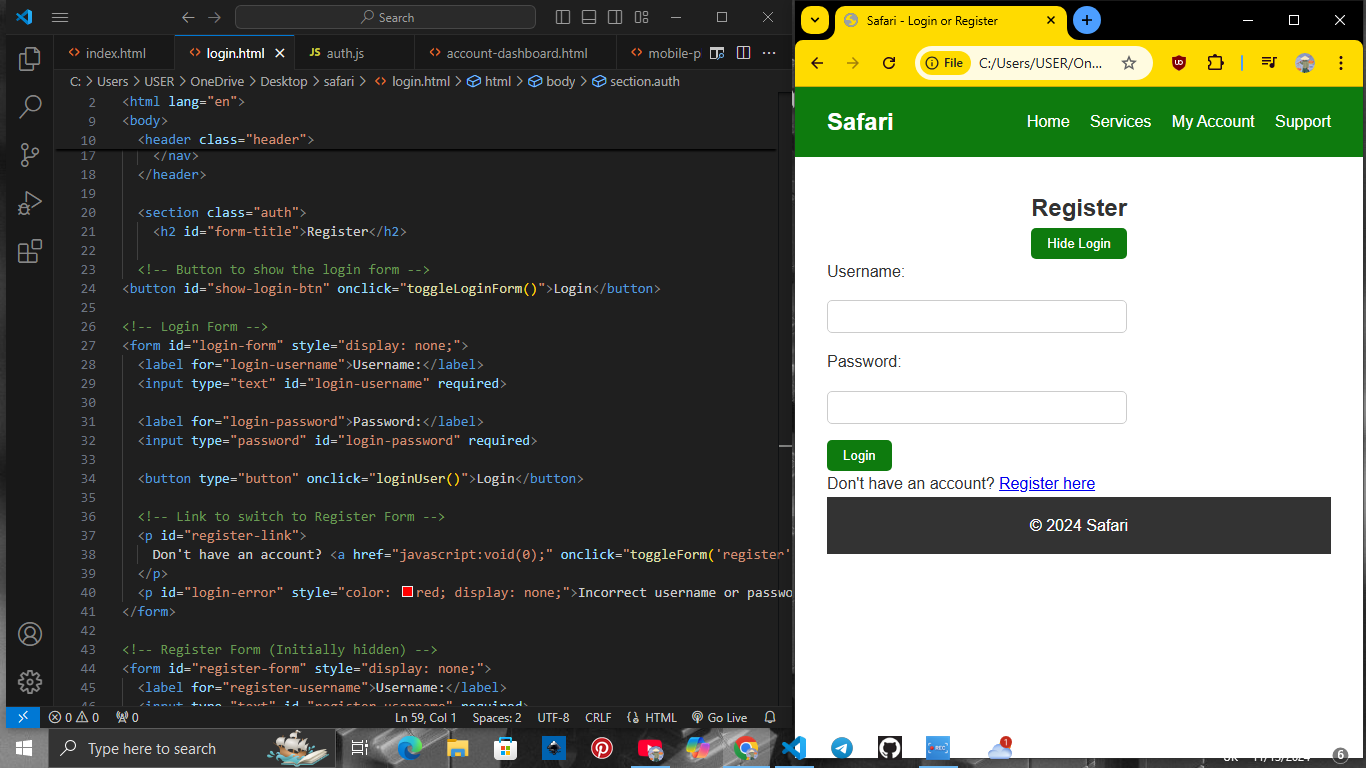Click the red color swatch on line 40
Image resolution: width=1366 pixels, height=768 pixels.
point(406,591)
